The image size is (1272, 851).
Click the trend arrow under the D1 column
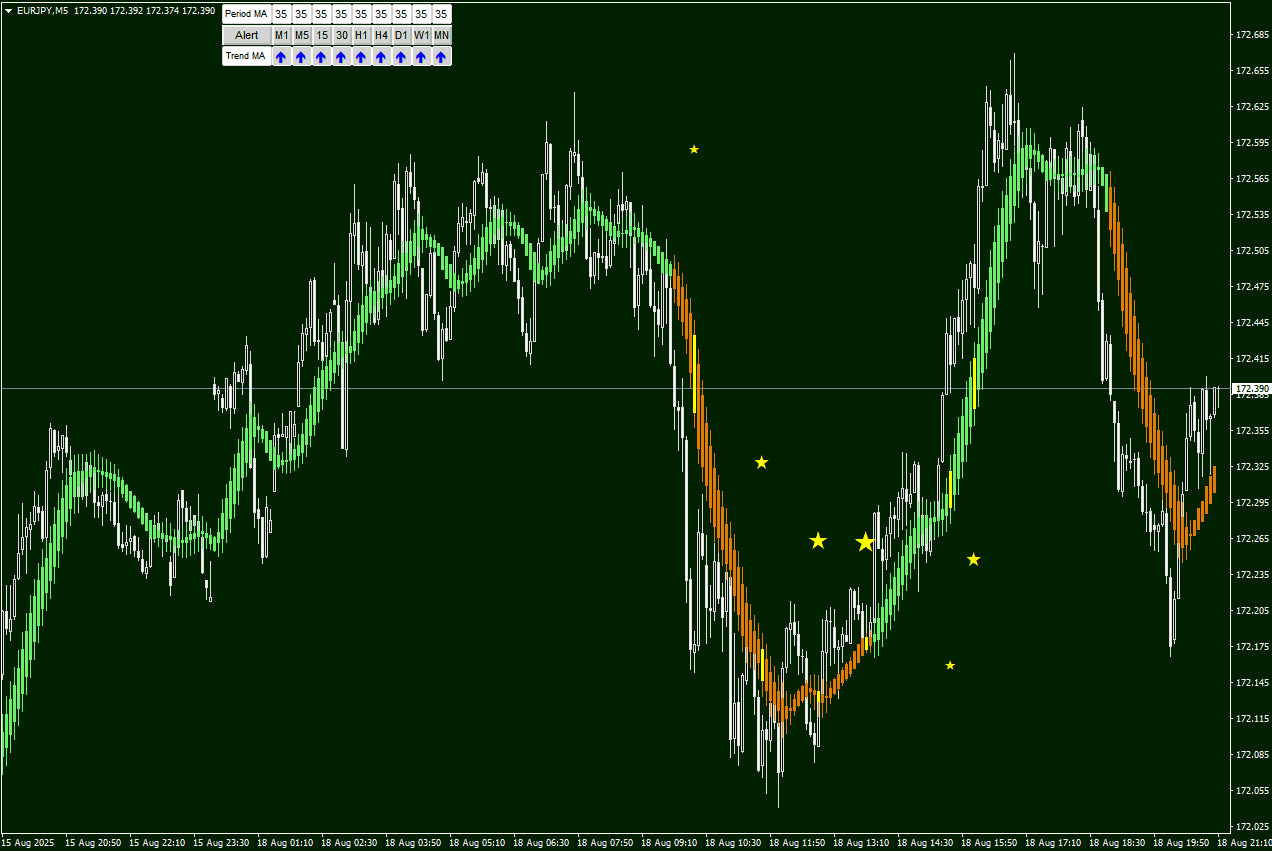[x=401, y=57]
